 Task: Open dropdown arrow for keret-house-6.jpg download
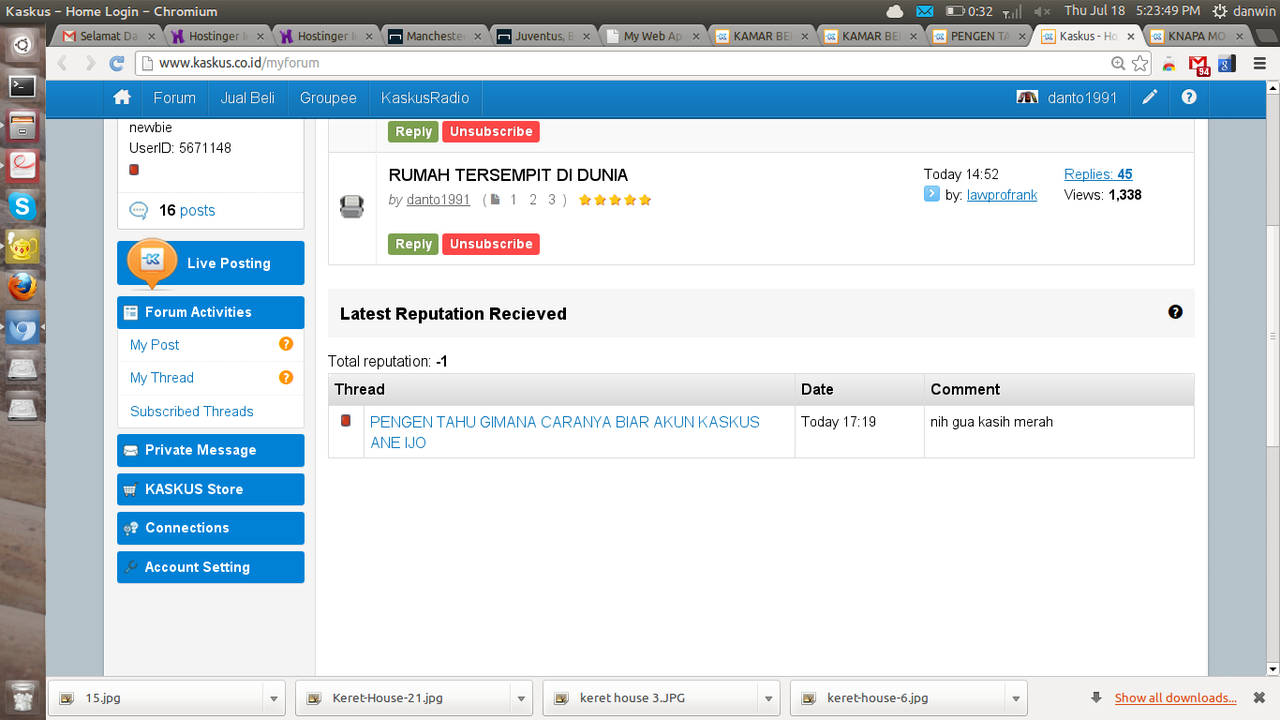pos(1015,698)
